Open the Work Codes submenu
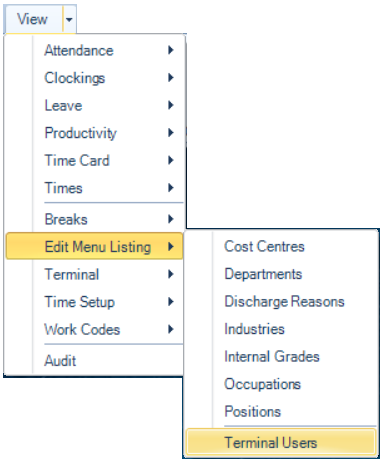 click(94, 329)
